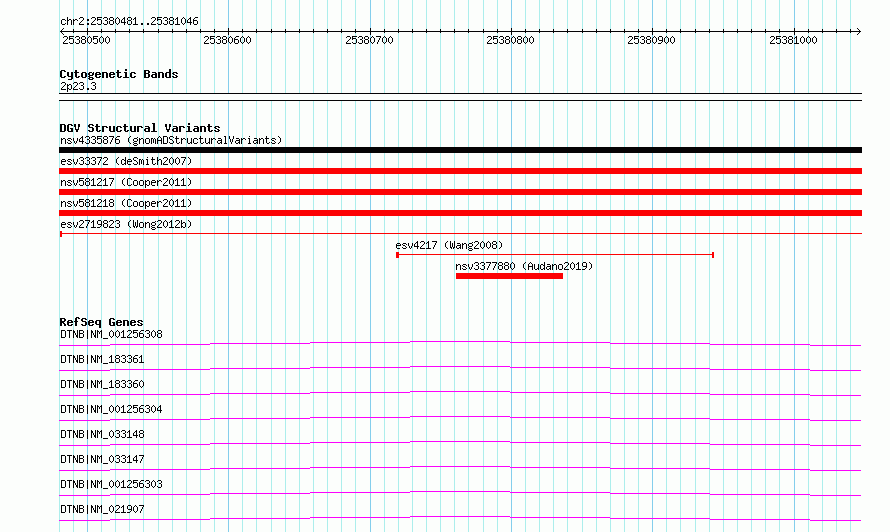Click ruler position label 25380600
This screenshot has width=890, height=532.
[227, 40]
